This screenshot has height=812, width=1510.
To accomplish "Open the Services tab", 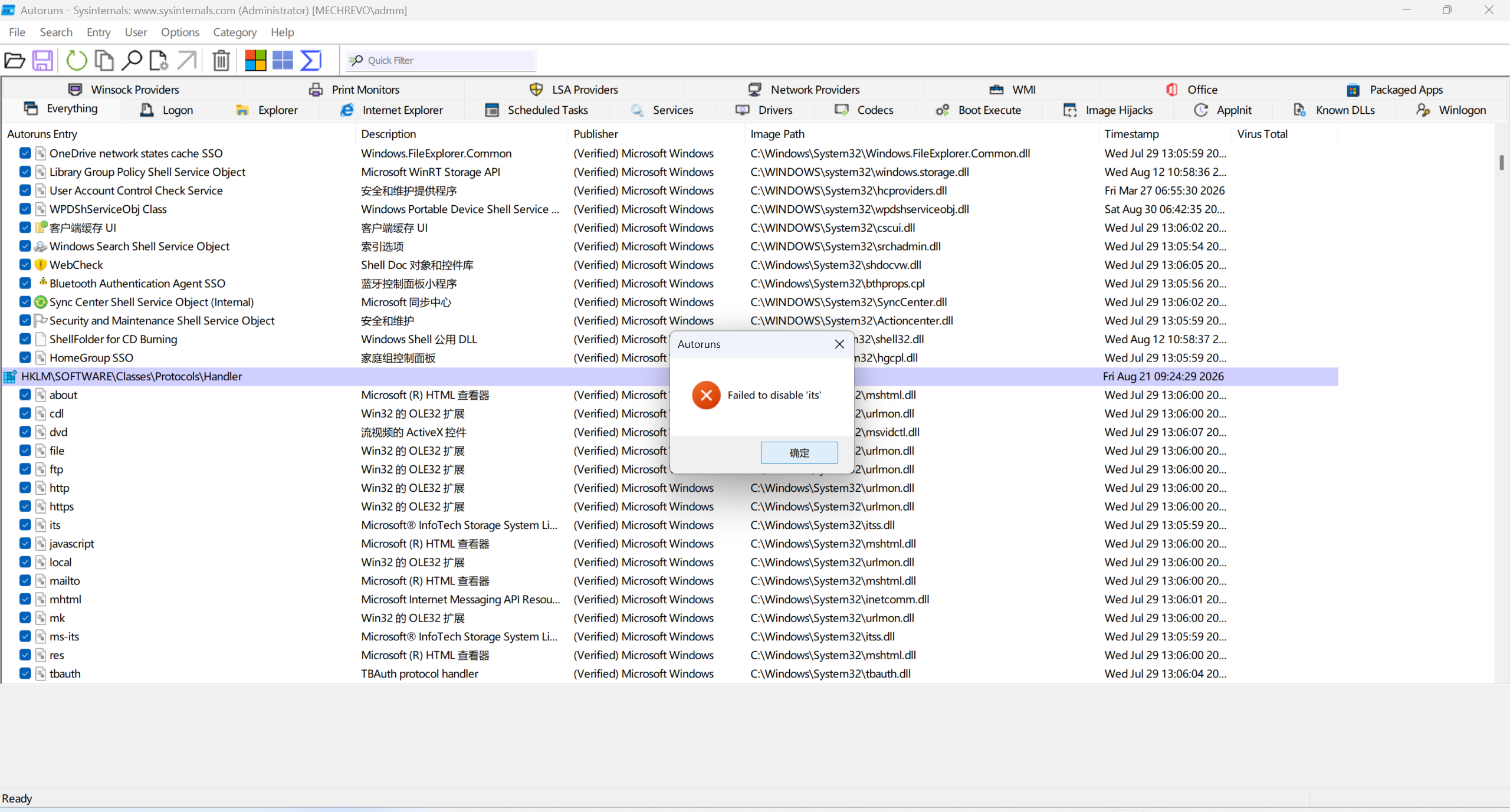I will point(662,110).
